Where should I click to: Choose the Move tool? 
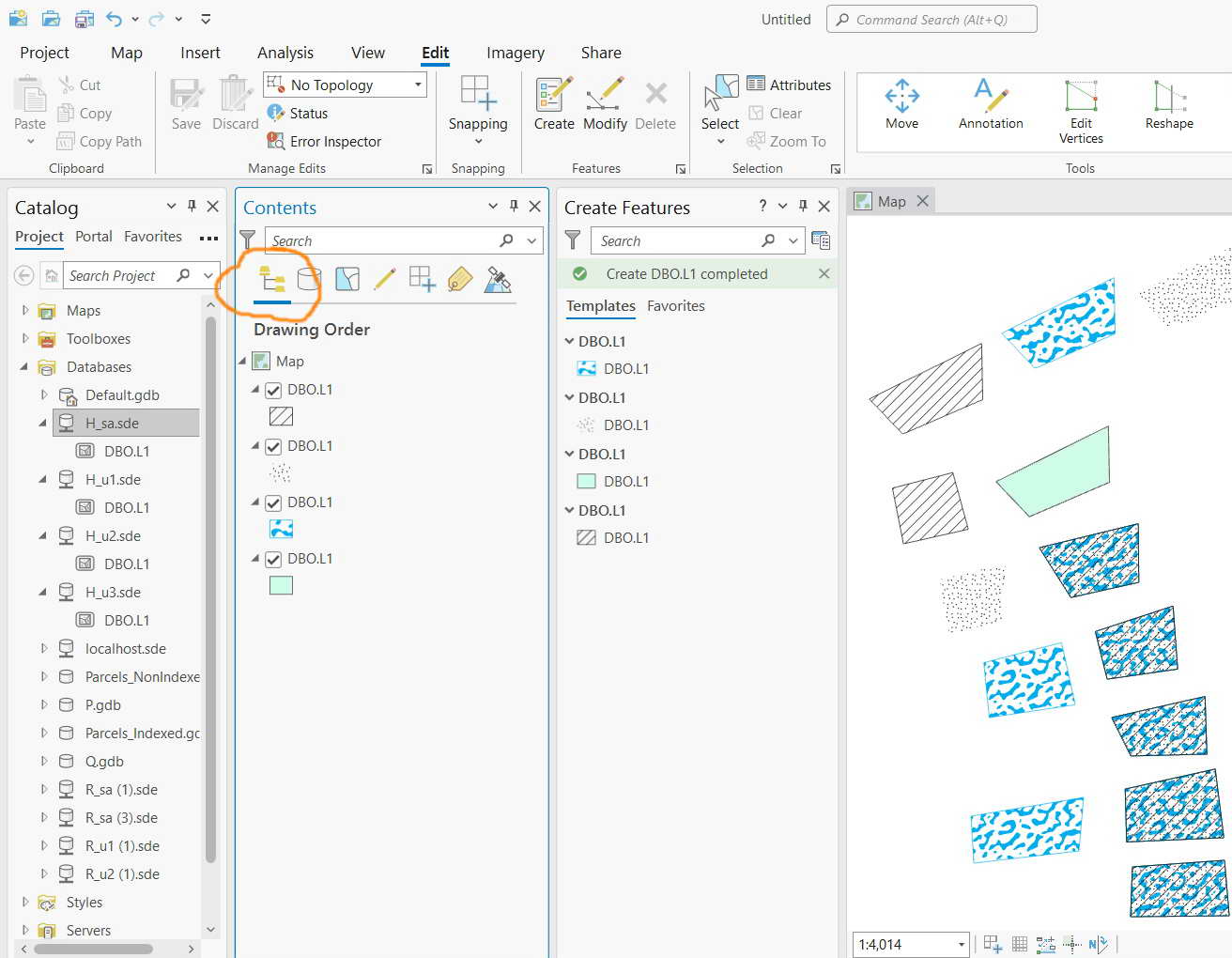click(x=902, y=103)
